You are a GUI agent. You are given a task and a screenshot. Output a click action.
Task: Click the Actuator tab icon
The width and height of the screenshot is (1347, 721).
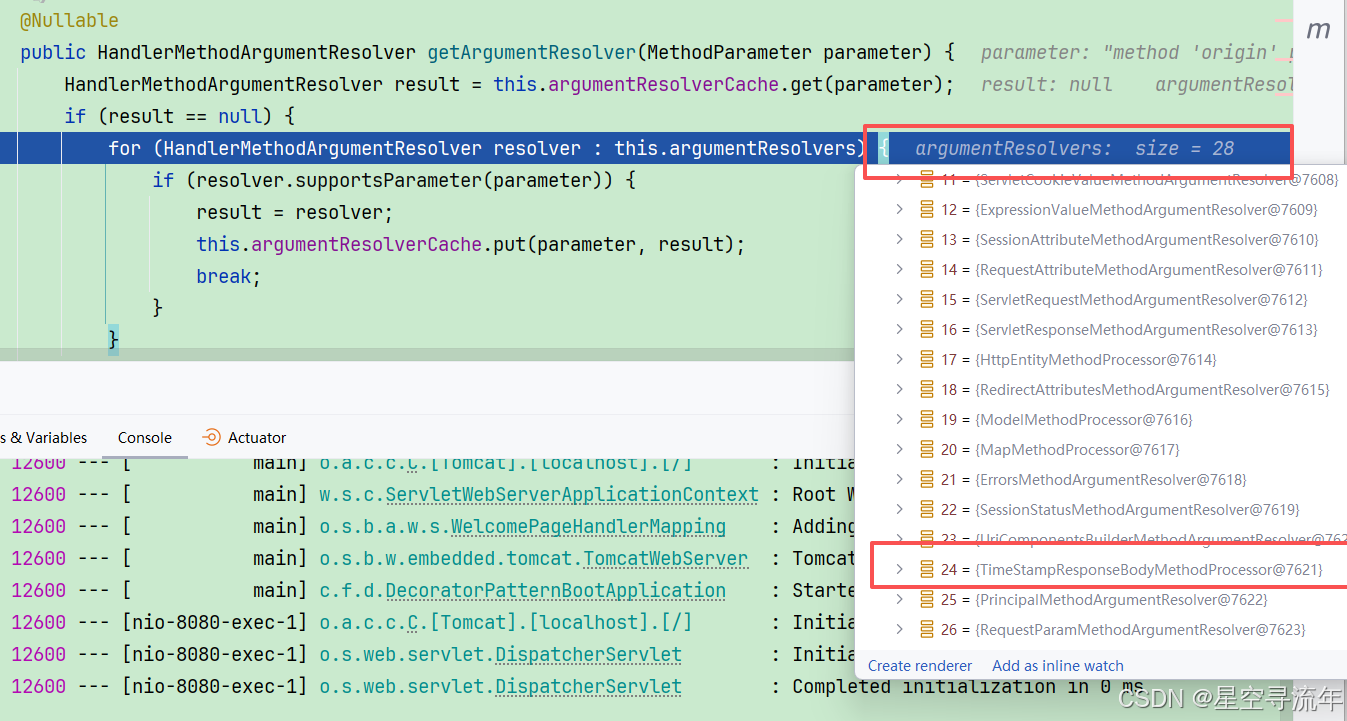click(x=211, y=437)
